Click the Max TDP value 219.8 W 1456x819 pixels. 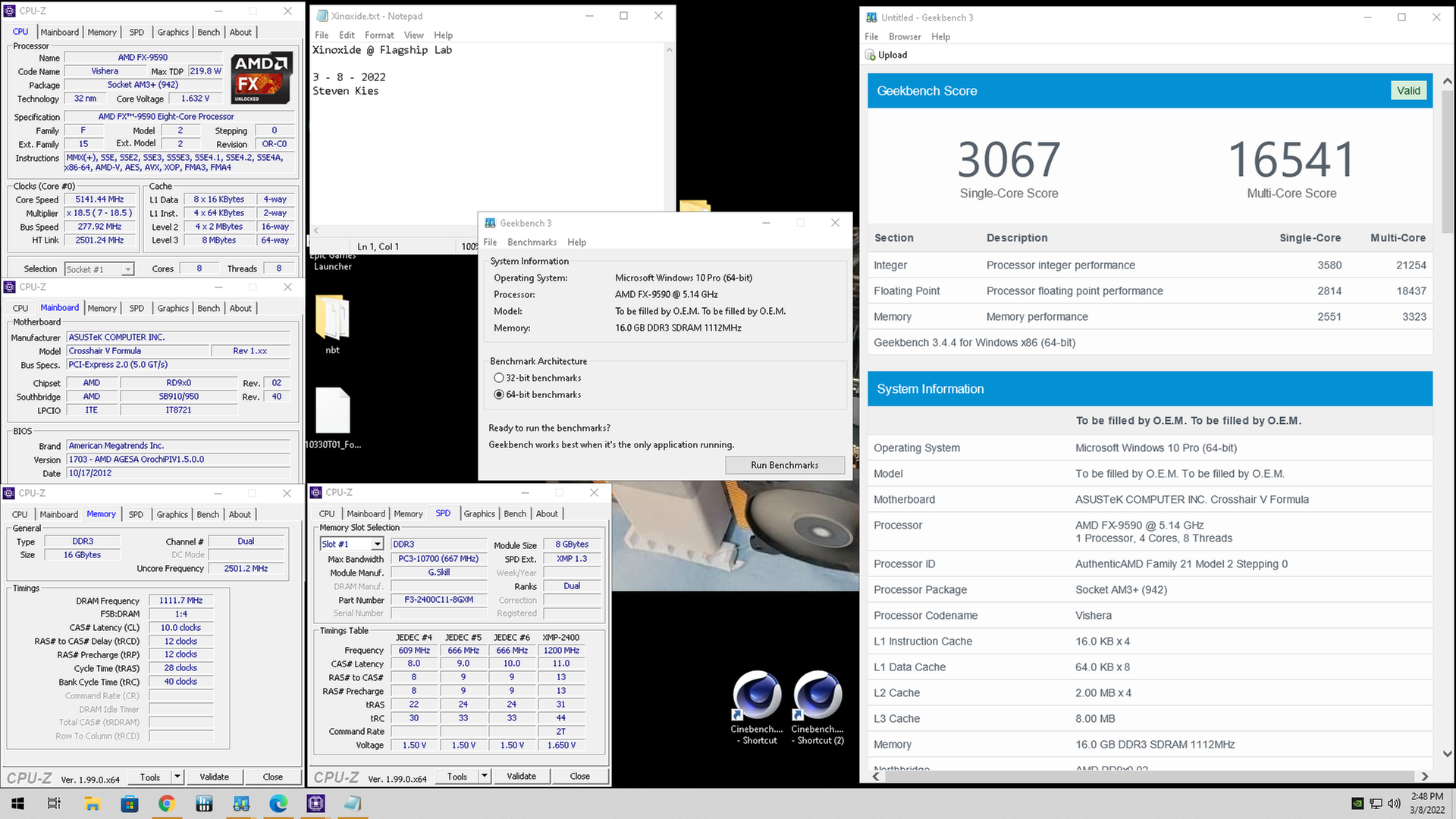click(x=206, y=71)
